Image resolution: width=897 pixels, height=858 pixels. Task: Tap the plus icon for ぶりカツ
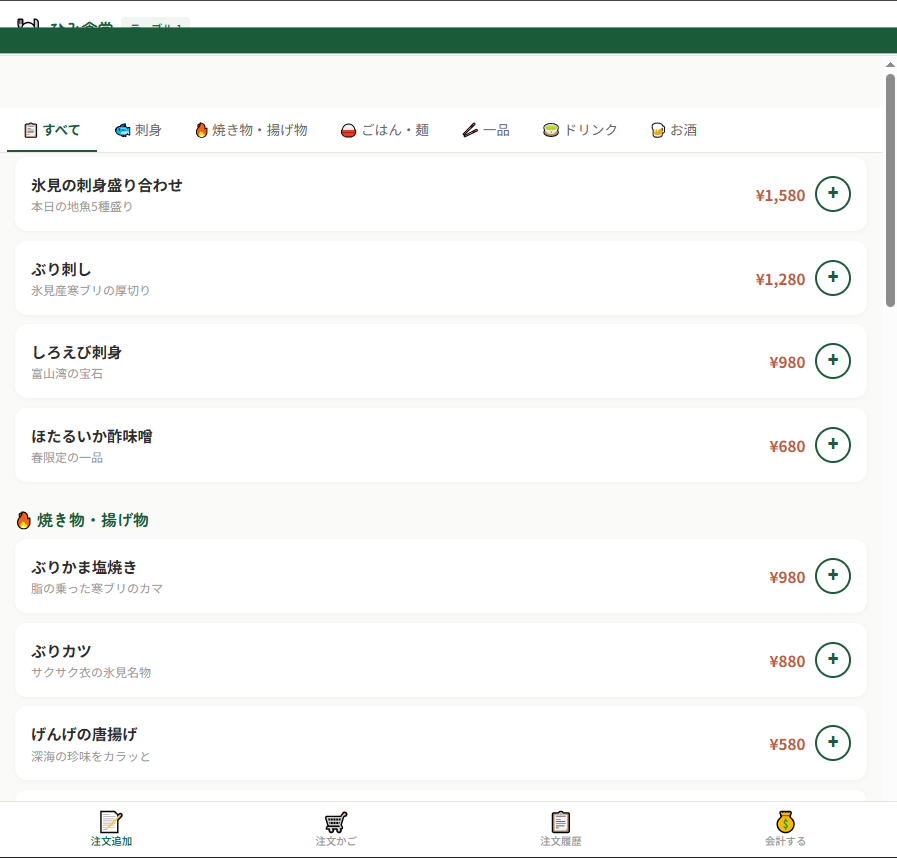(x=832, y=660)
